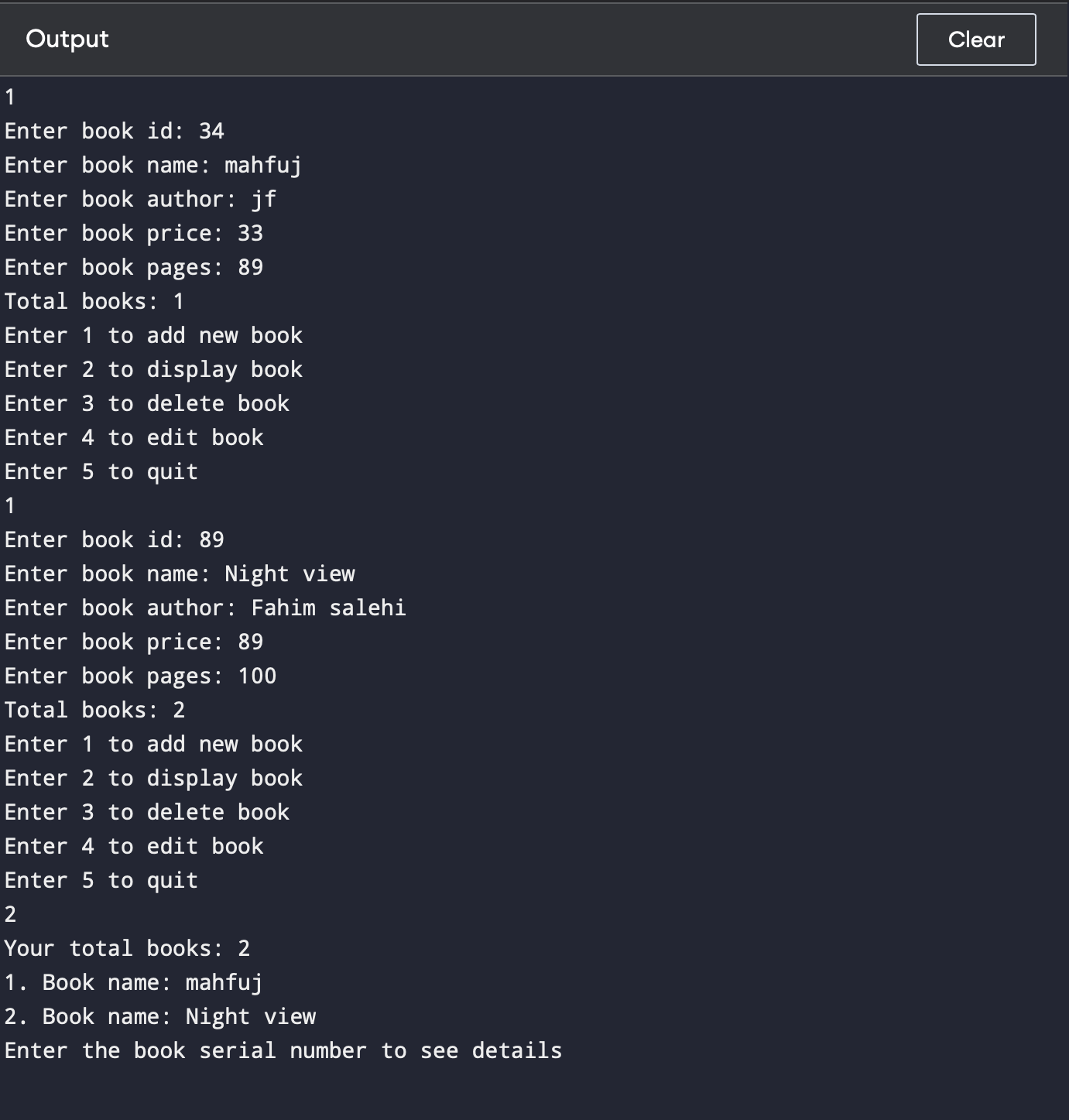Click the 'Enter book author: jf' line
The height and width of the screenshot is (1120, 1069).
pos(140,199)
